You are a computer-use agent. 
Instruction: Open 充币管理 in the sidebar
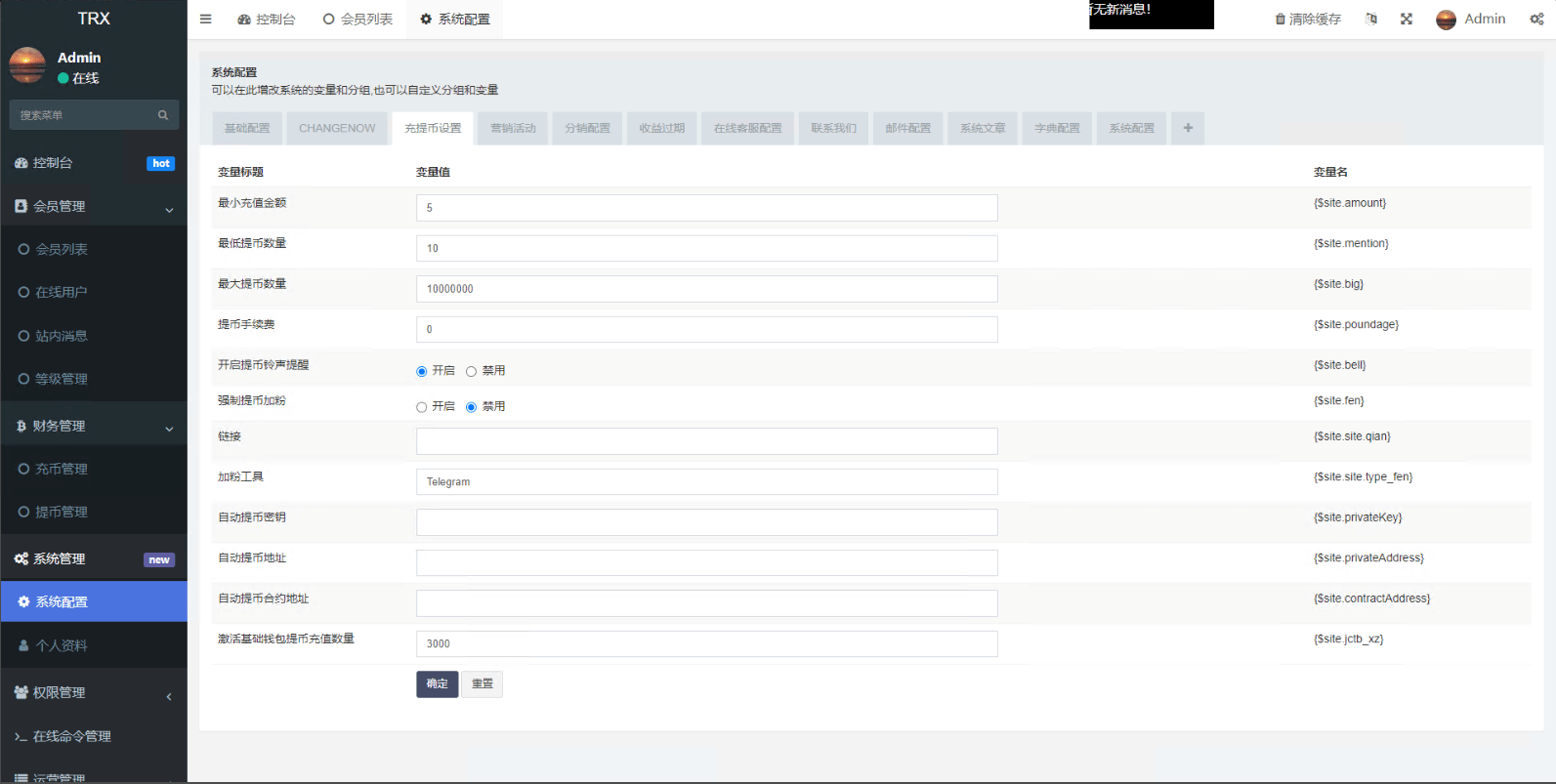pos(62,470)
